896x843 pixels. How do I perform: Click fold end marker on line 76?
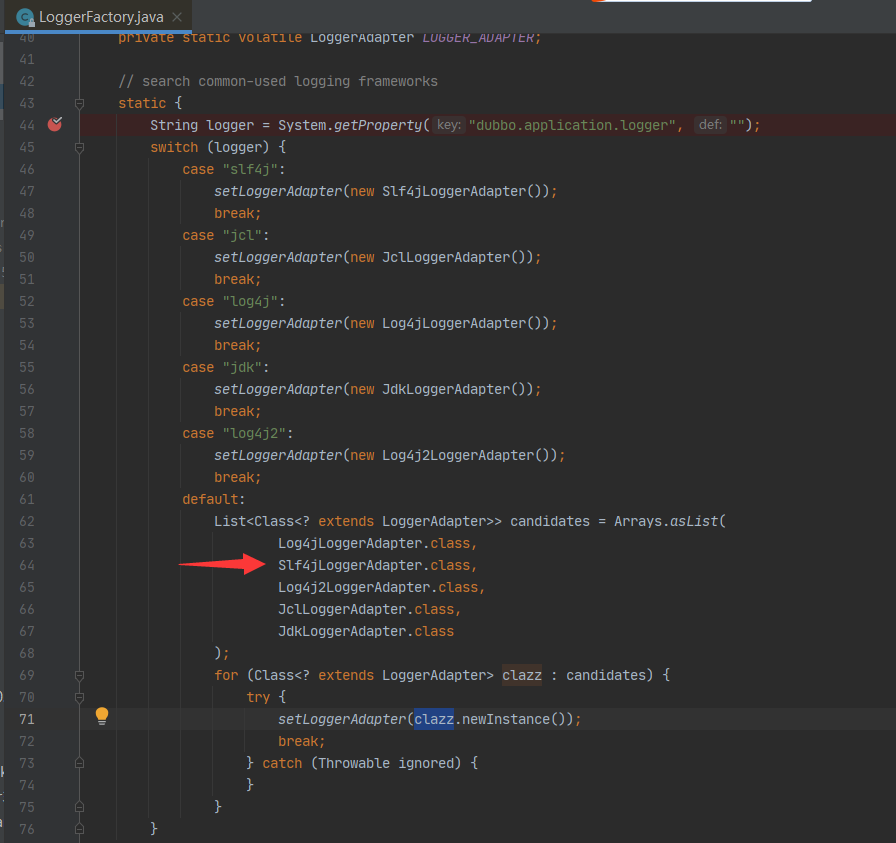point(79,829)
